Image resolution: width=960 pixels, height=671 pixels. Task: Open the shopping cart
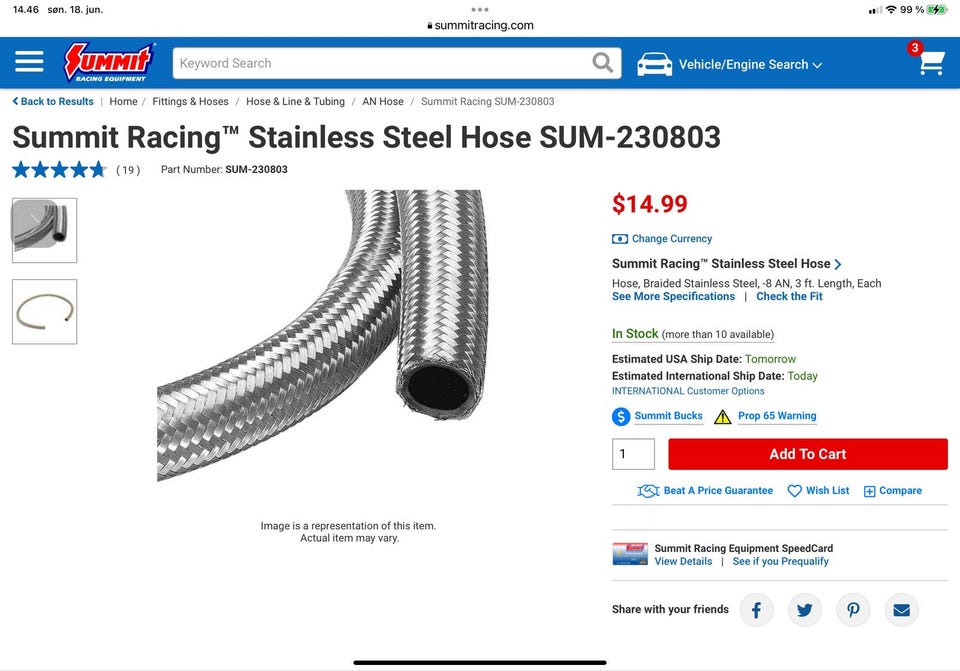tap(931, 63)
